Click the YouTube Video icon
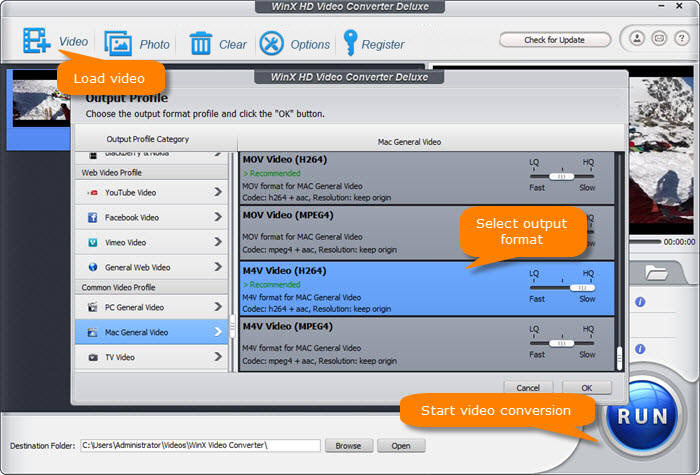This screenshot has height=475, width=700. click(93, 193)
